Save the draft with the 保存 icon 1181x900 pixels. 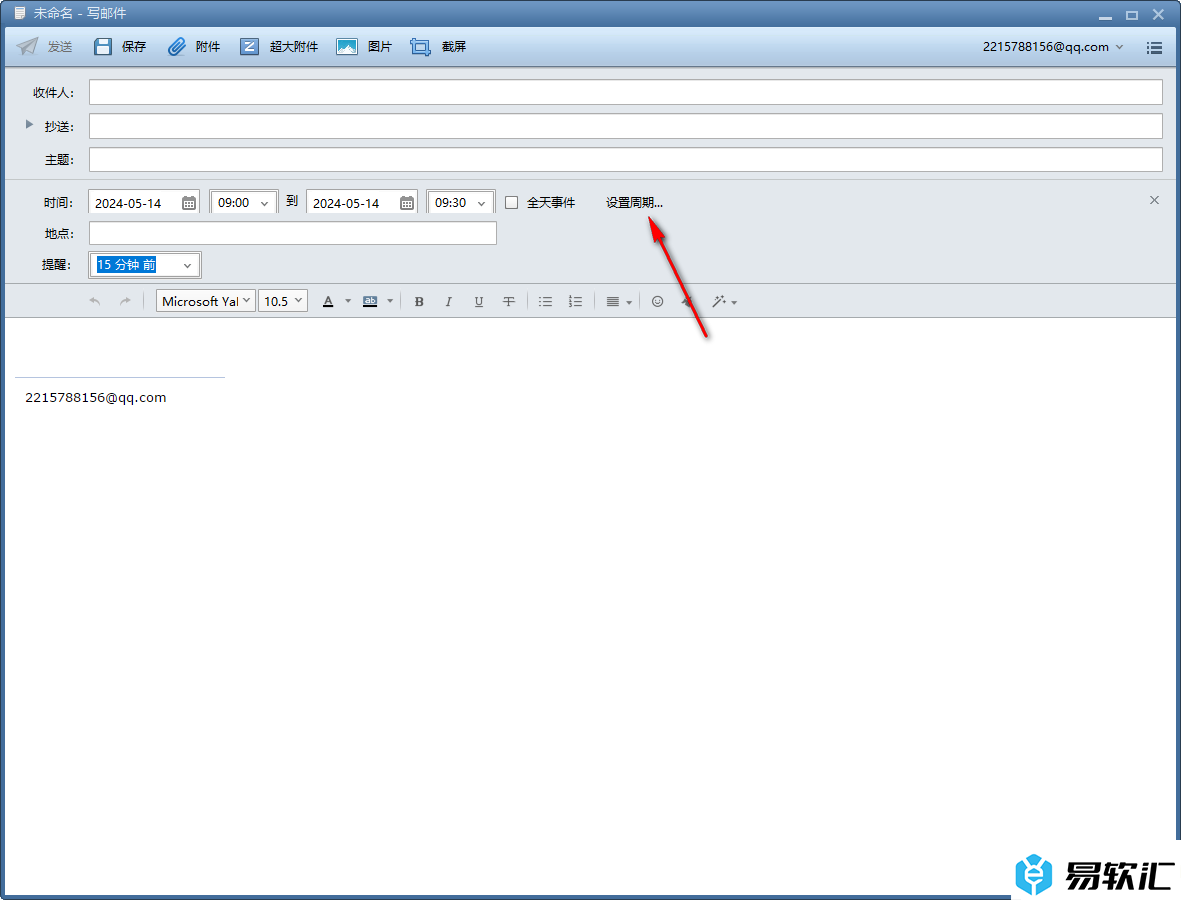pos(103,47)
